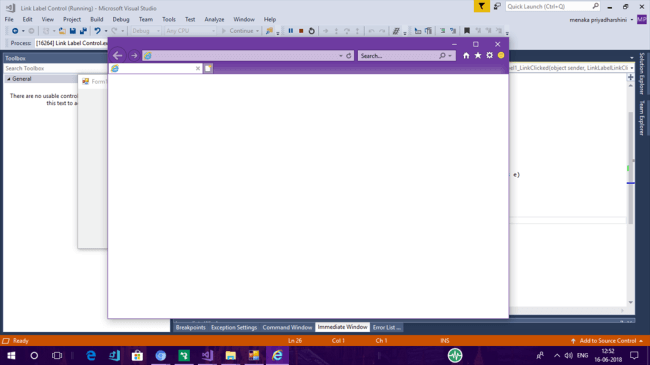This screenshot has width=650, height=365.
Task: Click the smiley feedback icon in Internet Explorer
Action: [501, 55]
